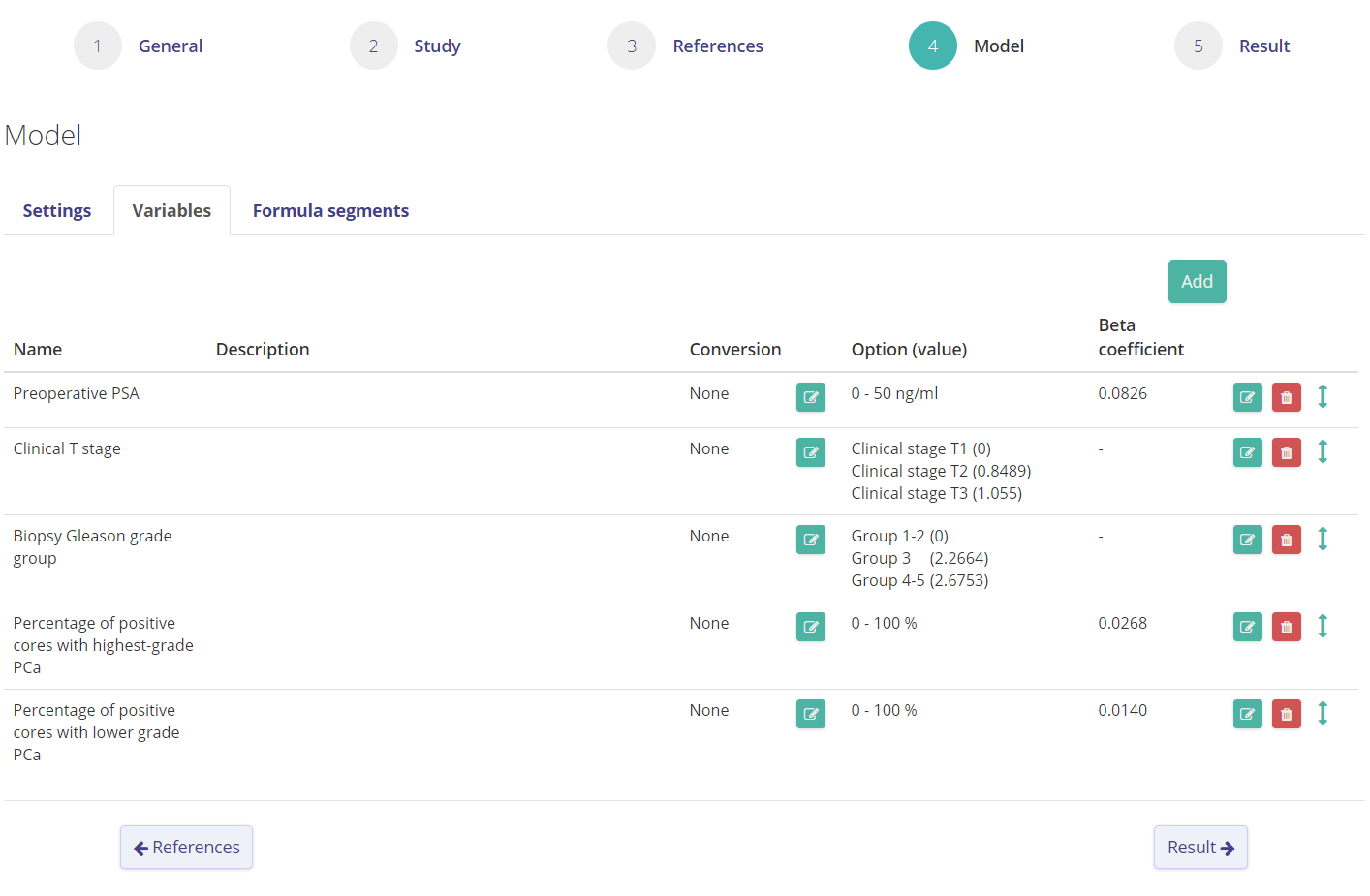This screenshot has height=896, width=1370.
Task: Jump to step 1 General
Action: coord(98,46)
